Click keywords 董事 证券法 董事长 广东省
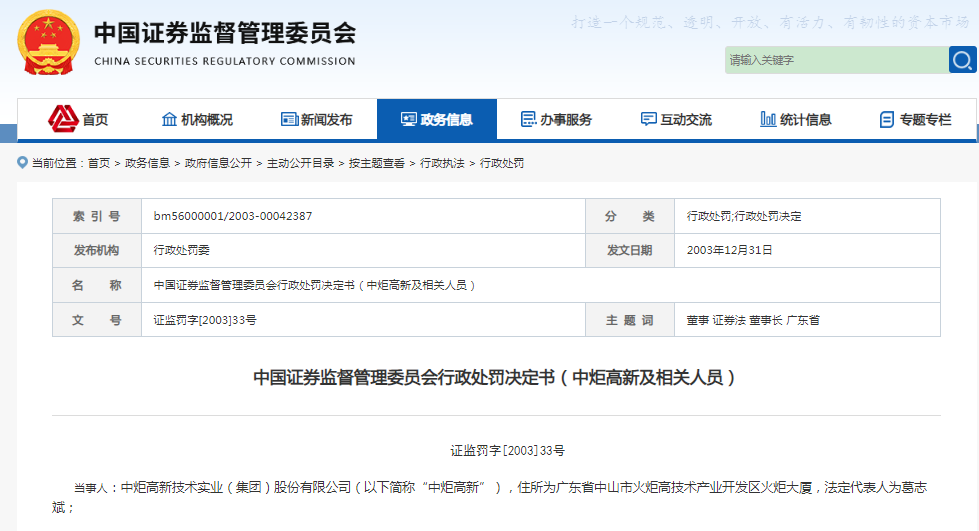The height and width of the screenshot is (531, 979). [753, 320]
